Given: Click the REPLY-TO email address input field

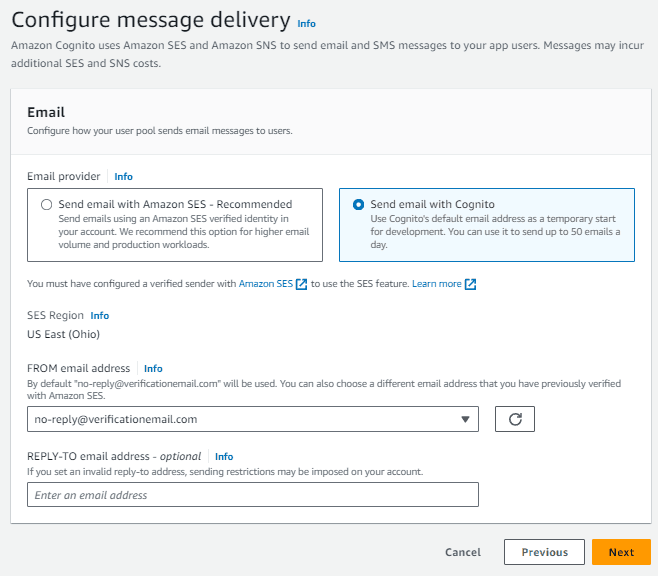Looking at the screenshot, I should [x=253, y=495].
